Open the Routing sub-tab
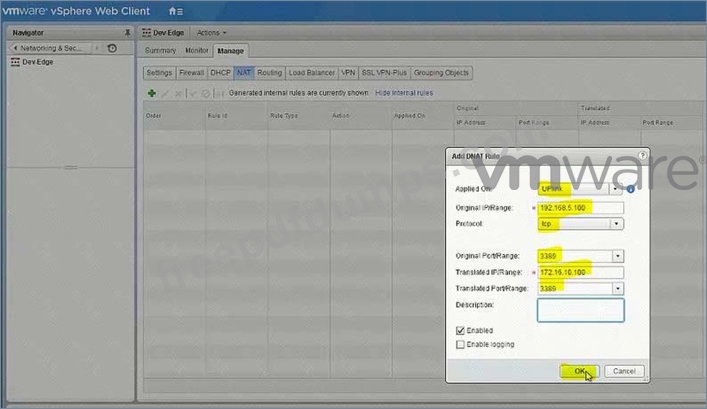 270,73
